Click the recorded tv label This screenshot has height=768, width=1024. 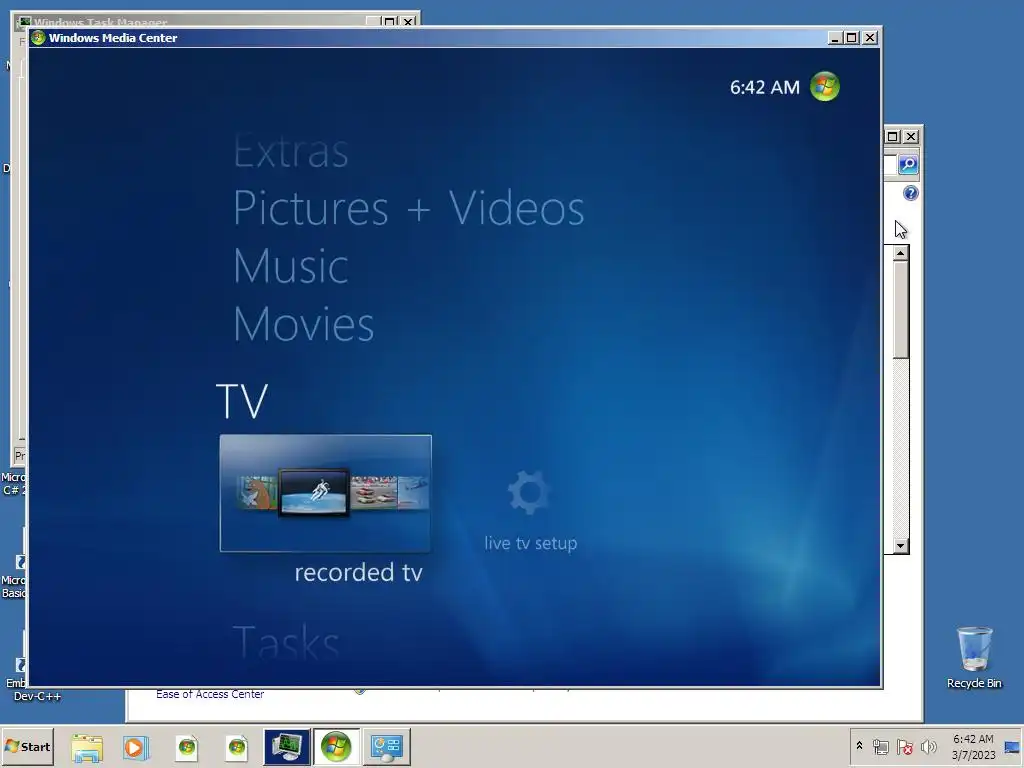click(359, 572)
